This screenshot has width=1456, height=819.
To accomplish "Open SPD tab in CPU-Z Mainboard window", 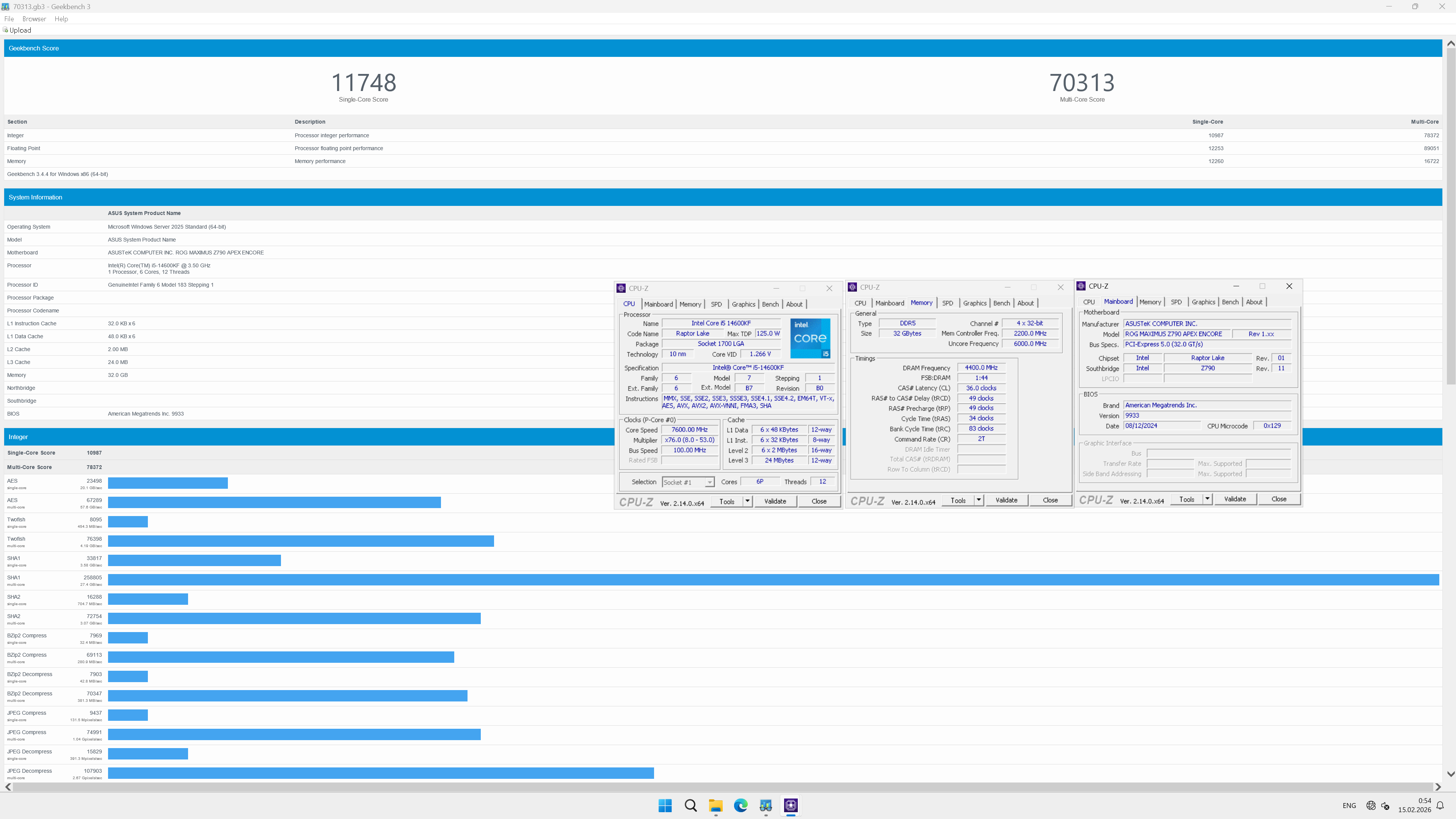I will click(1176, 302).
